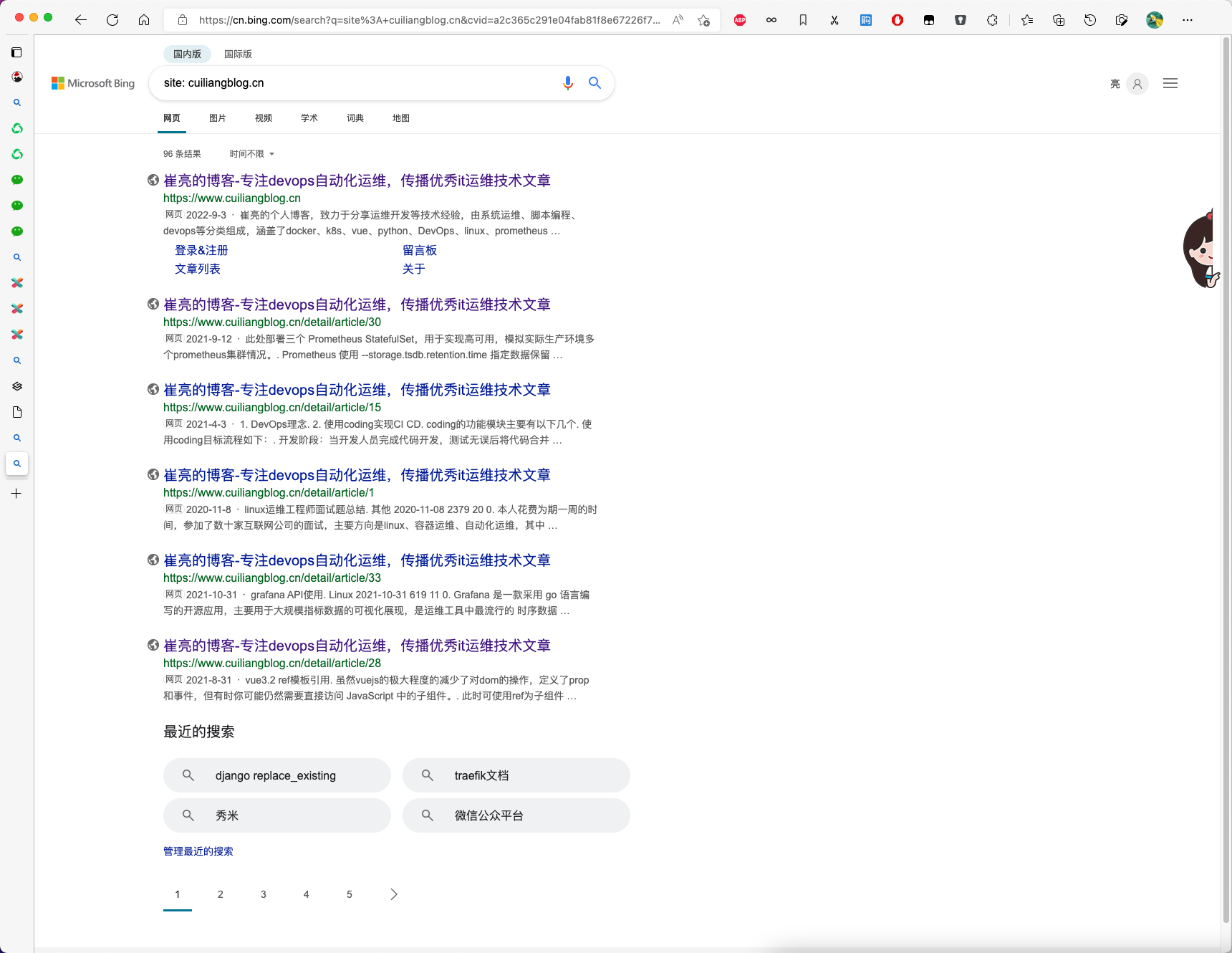Open the 文章列表 sitelink
The width and height of the screenshot is (1232, 953).
[198, 269]
